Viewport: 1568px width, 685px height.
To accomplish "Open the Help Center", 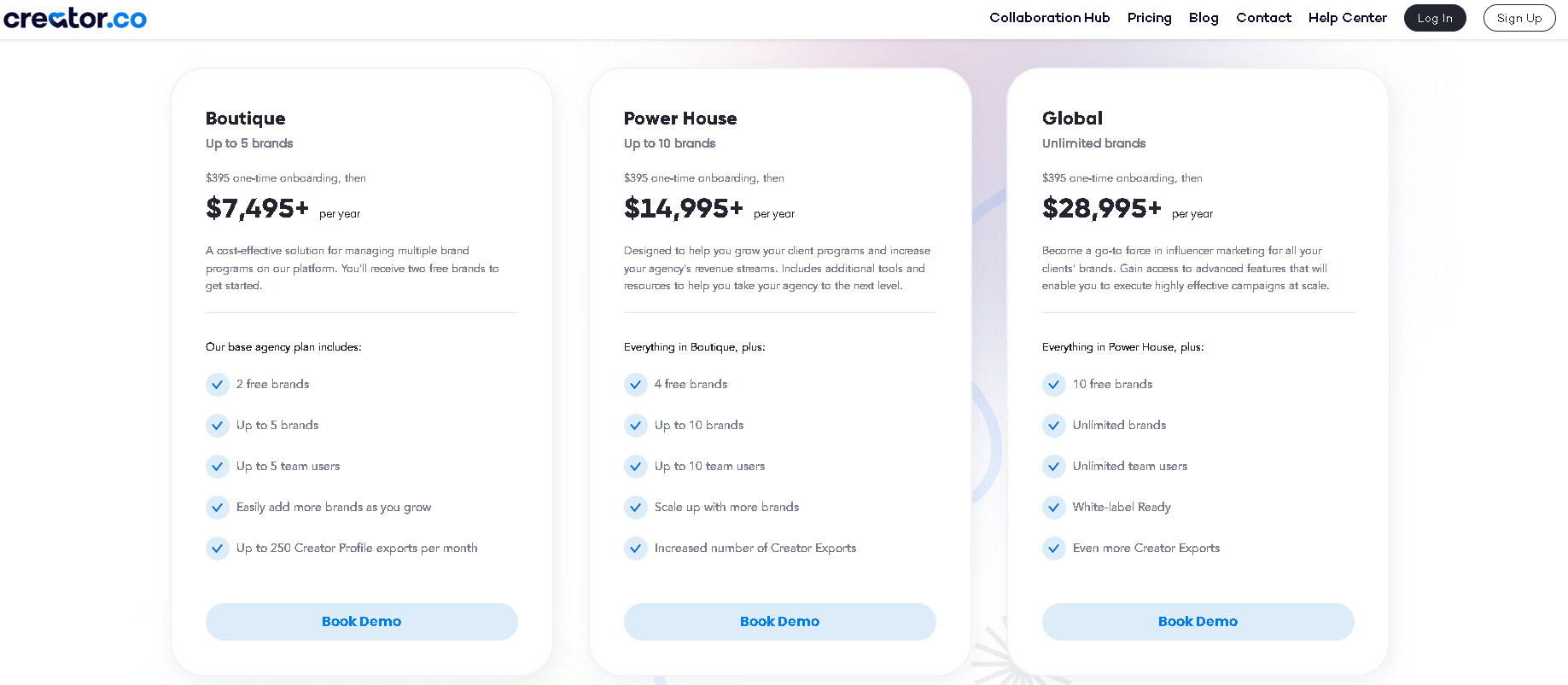I will click(x=1347, y=17).
